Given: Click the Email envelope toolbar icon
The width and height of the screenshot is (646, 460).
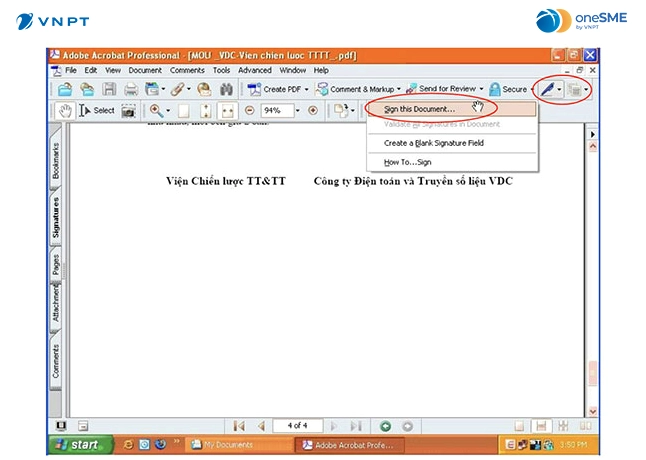Looking at the screenshot, I should click(204, 89).
